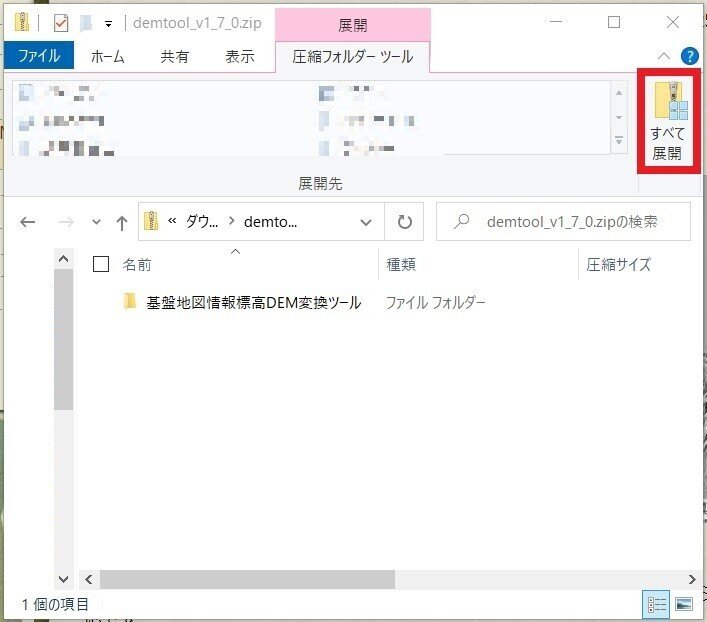Expand the address bar history dropdown
Viewport: 707px width, 622px height.
[x=366, y=222]
